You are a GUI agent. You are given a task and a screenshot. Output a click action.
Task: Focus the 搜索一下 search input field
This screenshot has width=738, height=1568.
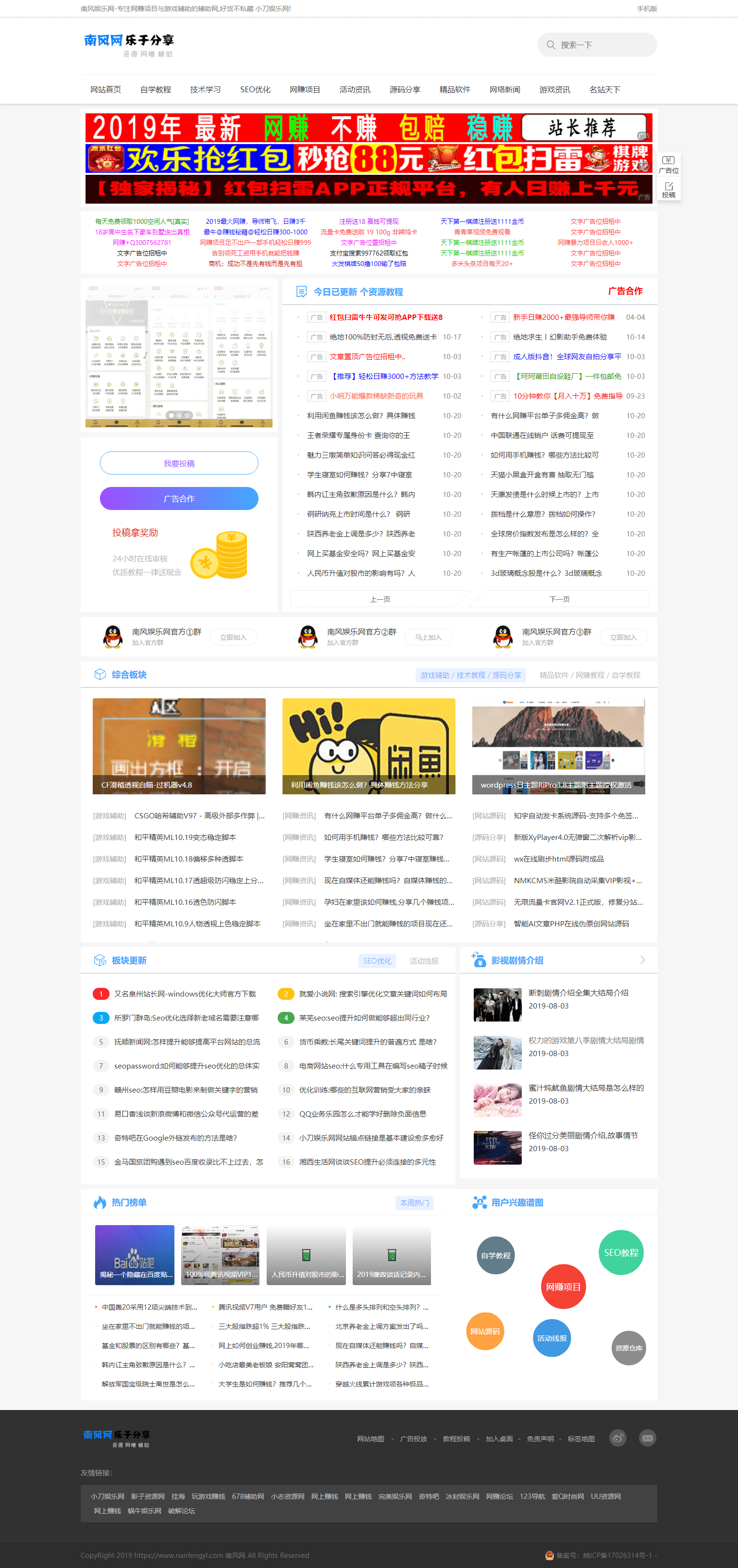tap(603, 45)
